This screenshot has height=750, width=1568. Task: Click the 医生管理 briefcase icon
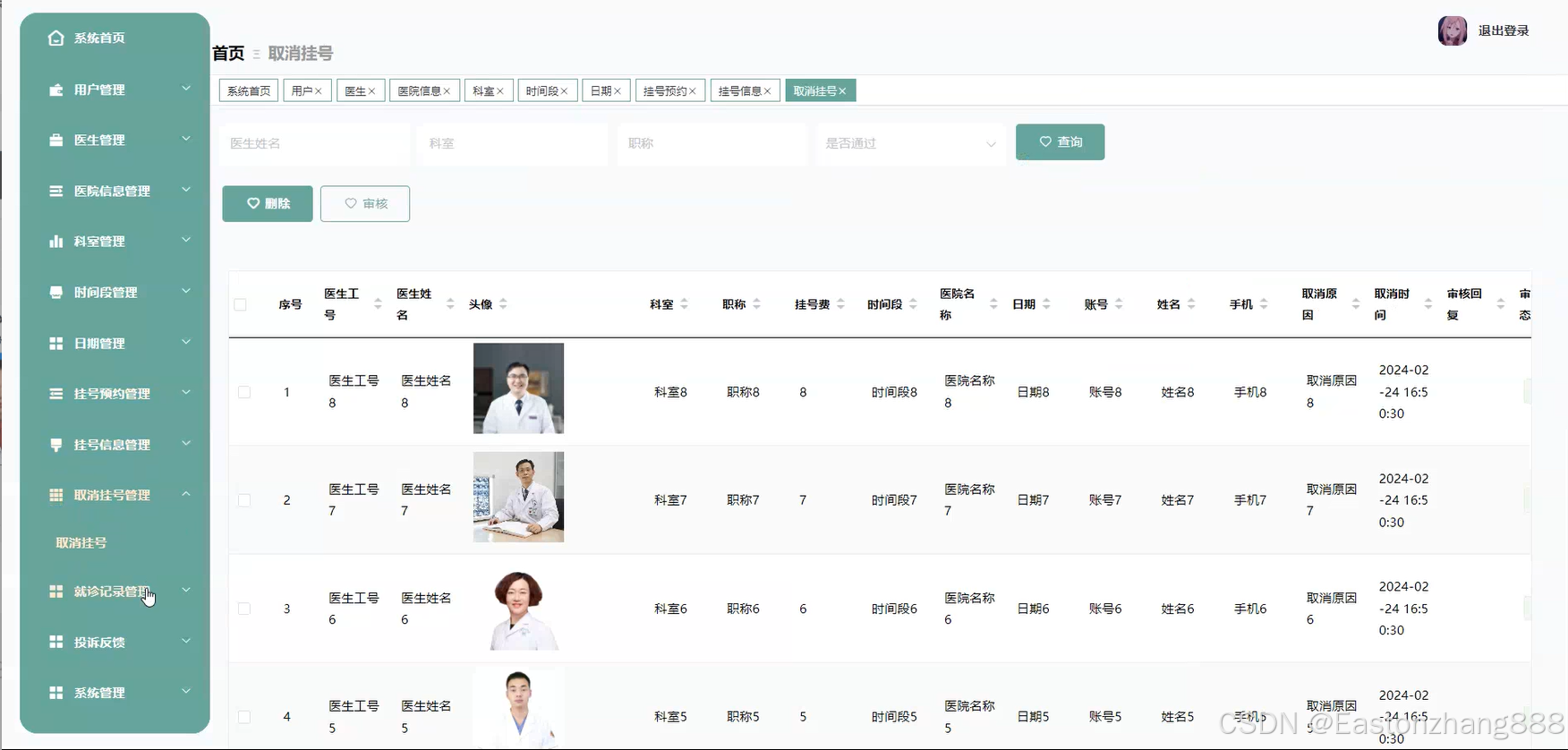pyautogui.click(x=55, y=140)
